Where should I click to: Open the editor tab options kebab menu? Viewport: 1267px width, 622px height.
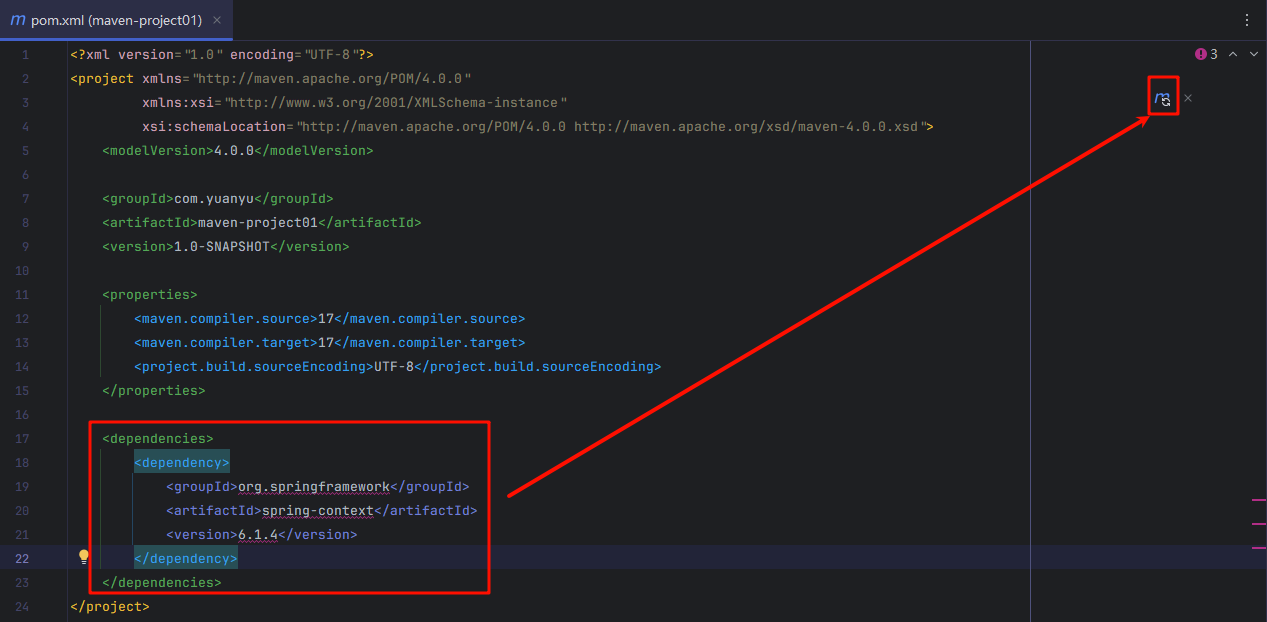(x=1246, y=20)
